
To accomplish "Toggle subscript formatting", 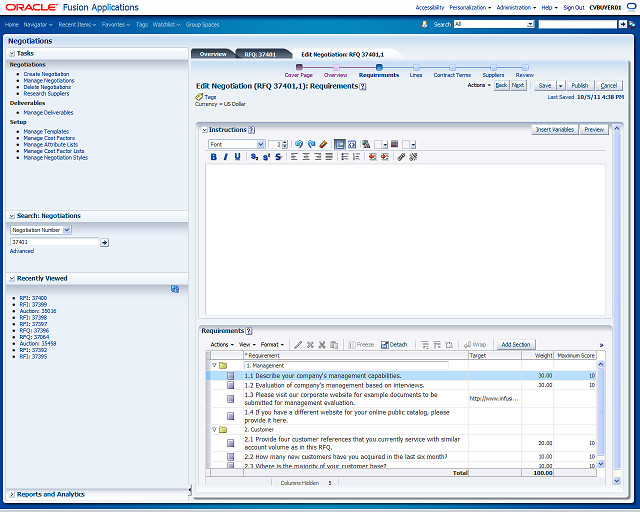I will (x=254, y=157).
